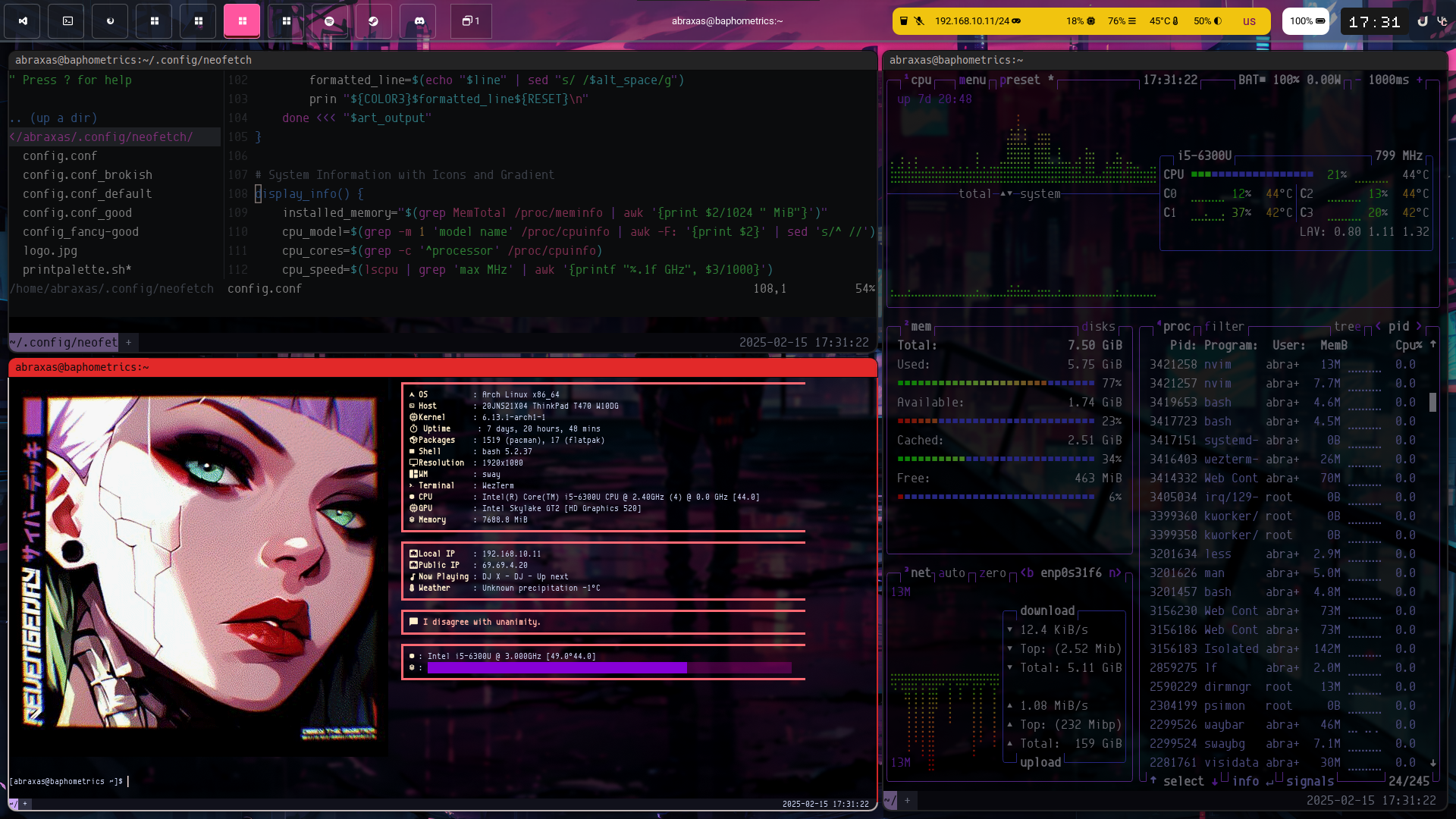
Task: Select the ~/ tab in the btop terminal
Action: (890, 800)
